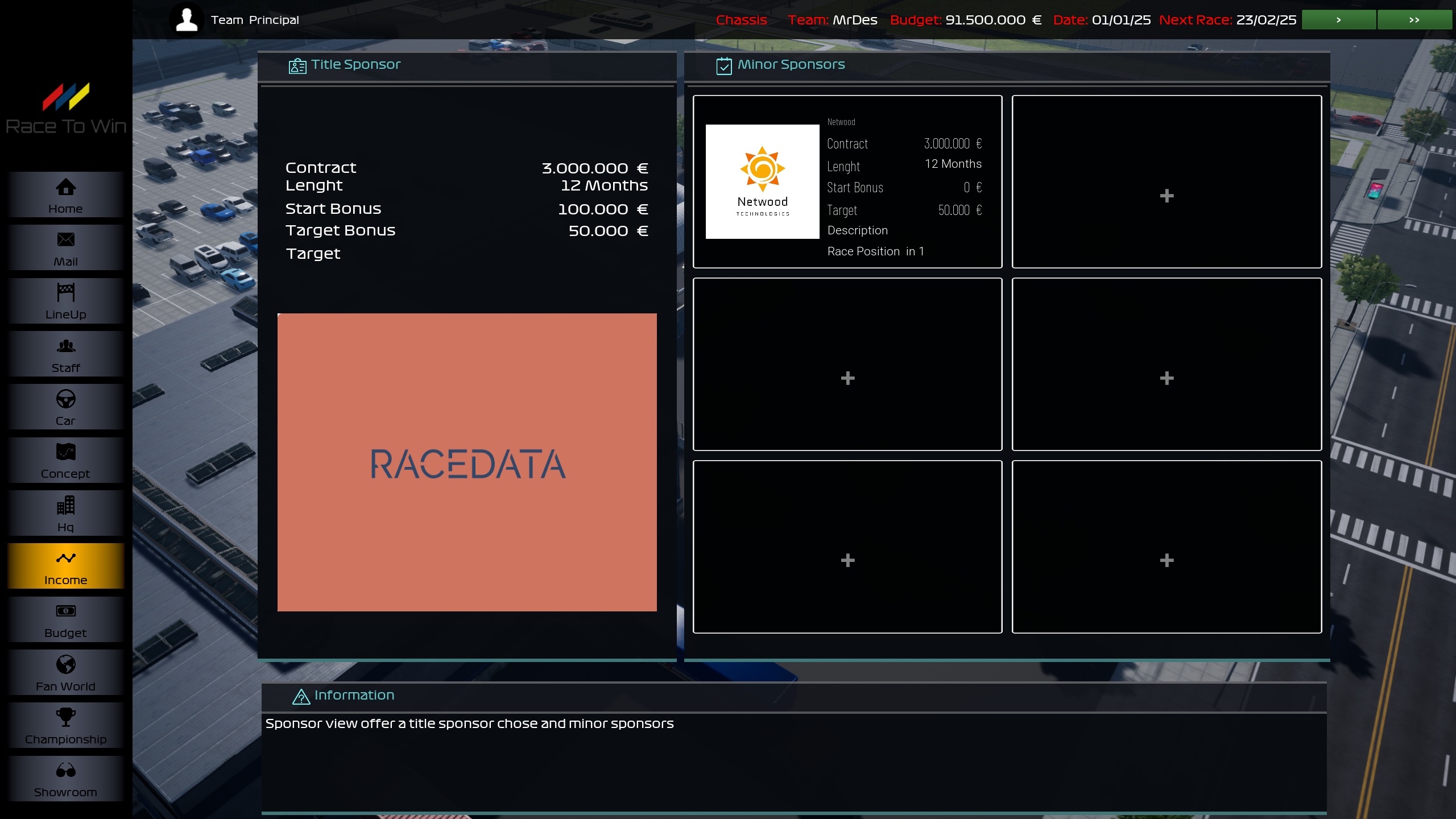Select the highlighted Income menu item
The height and width of the screenshot is (819, 1456).
point(65,566)
